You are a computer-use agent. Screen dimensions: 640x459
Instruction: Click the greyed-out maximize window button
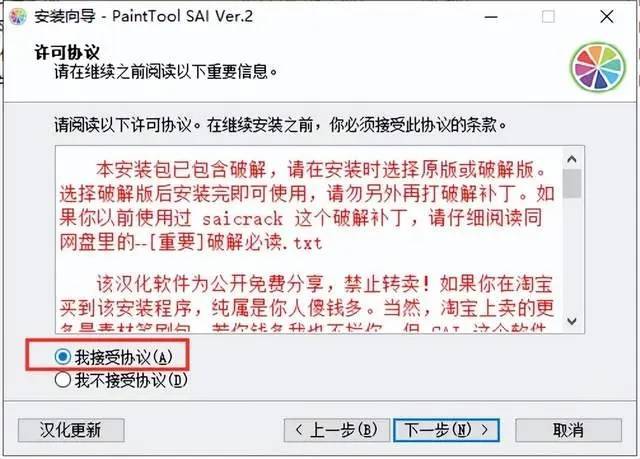(x=548, y=17)
